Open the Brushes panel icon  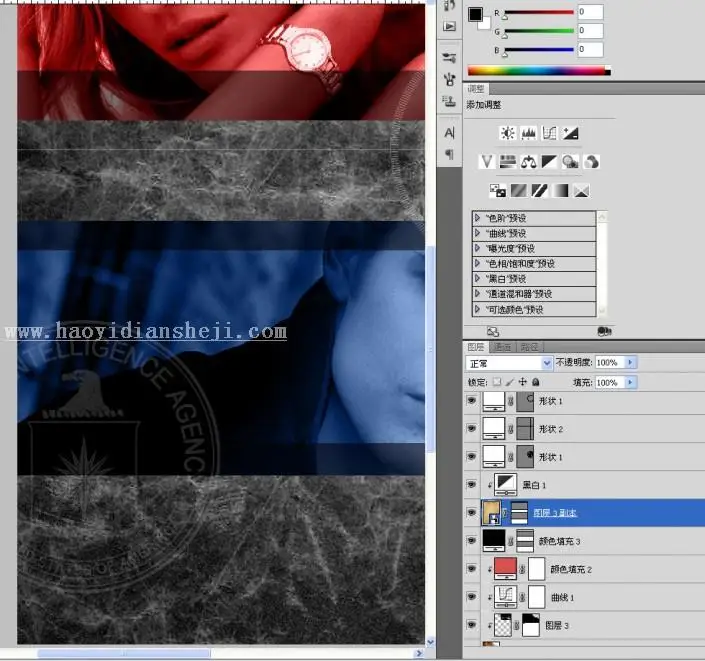pyautogui.click(x=449, y=79)
